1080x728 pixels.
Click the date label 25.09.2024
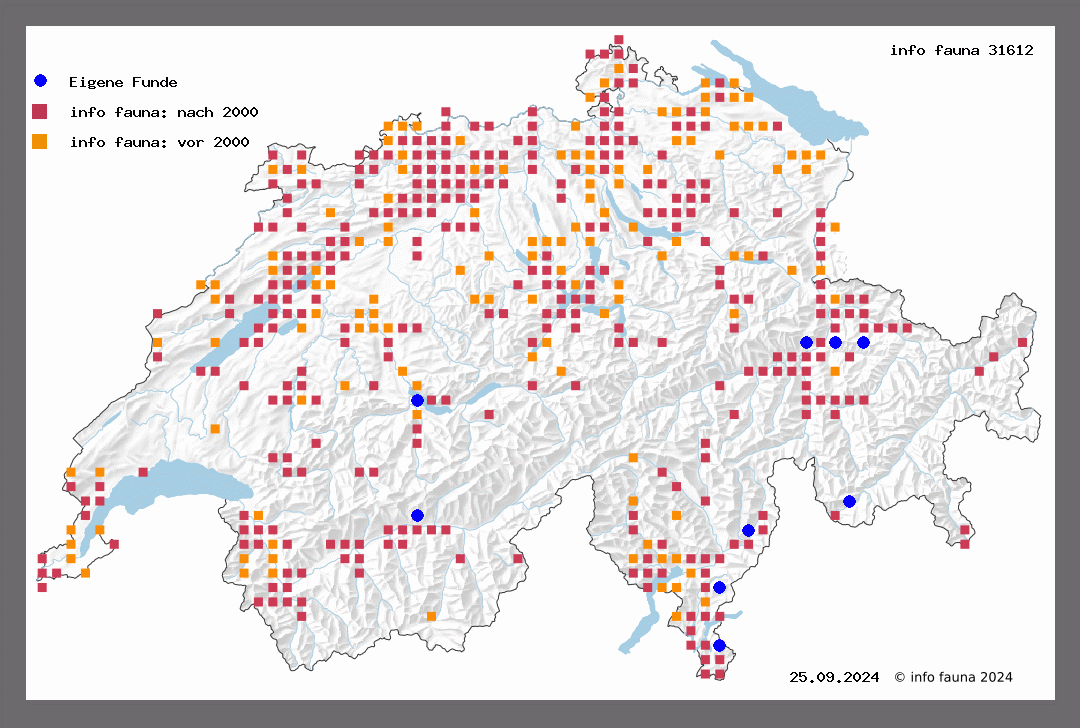coord(834,677)
